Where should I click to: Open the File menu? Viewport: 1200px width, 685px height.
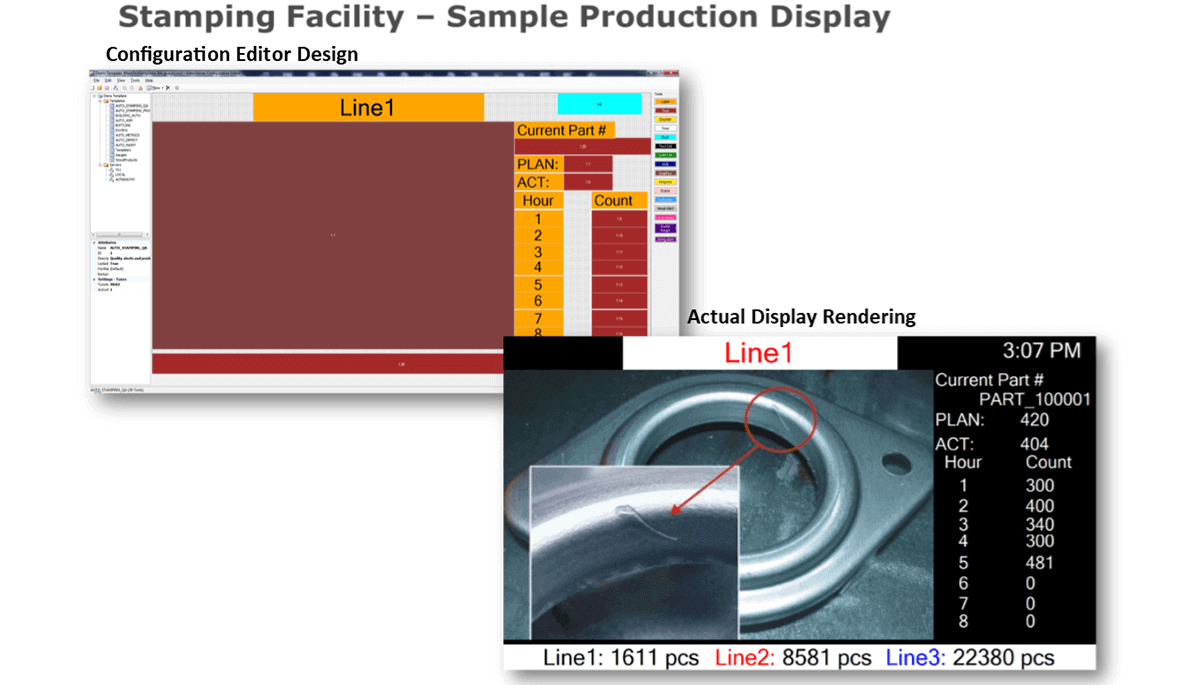click(97, 80)
